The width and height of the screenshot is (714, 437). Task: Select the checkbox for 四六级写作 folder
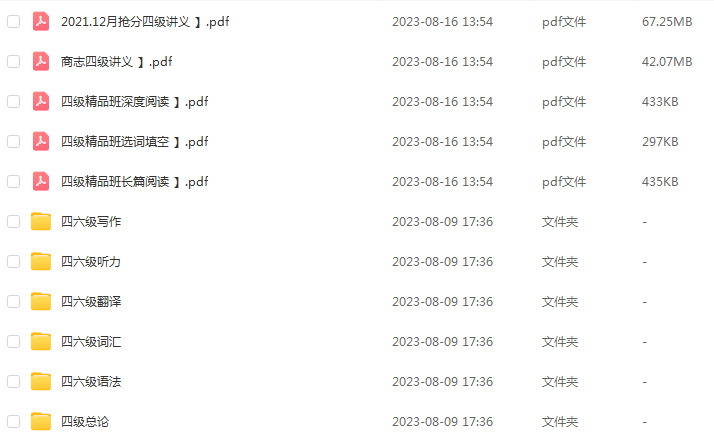coord(14,222)
